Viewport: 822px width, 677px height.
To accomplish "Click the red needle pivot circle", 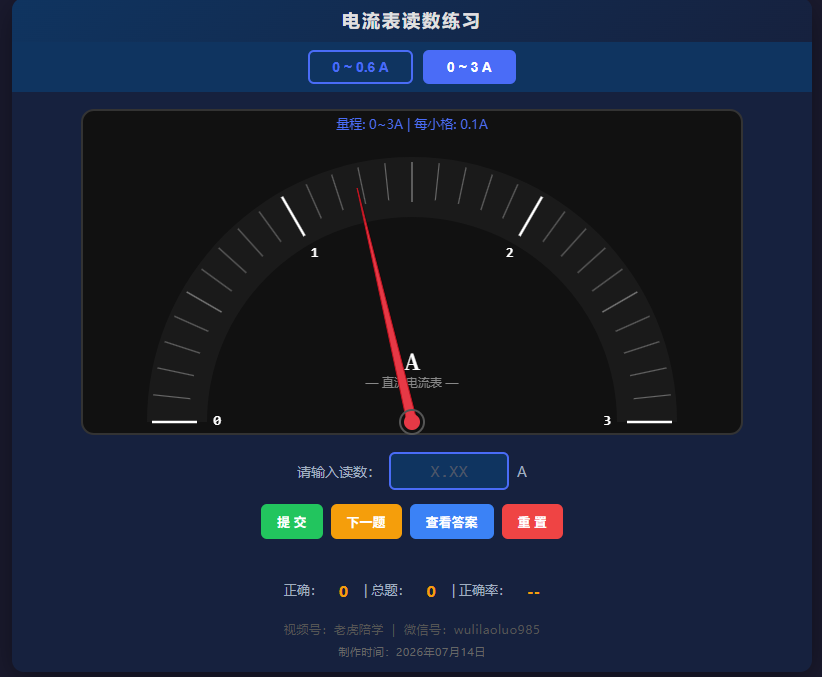I will click(412, 422).
